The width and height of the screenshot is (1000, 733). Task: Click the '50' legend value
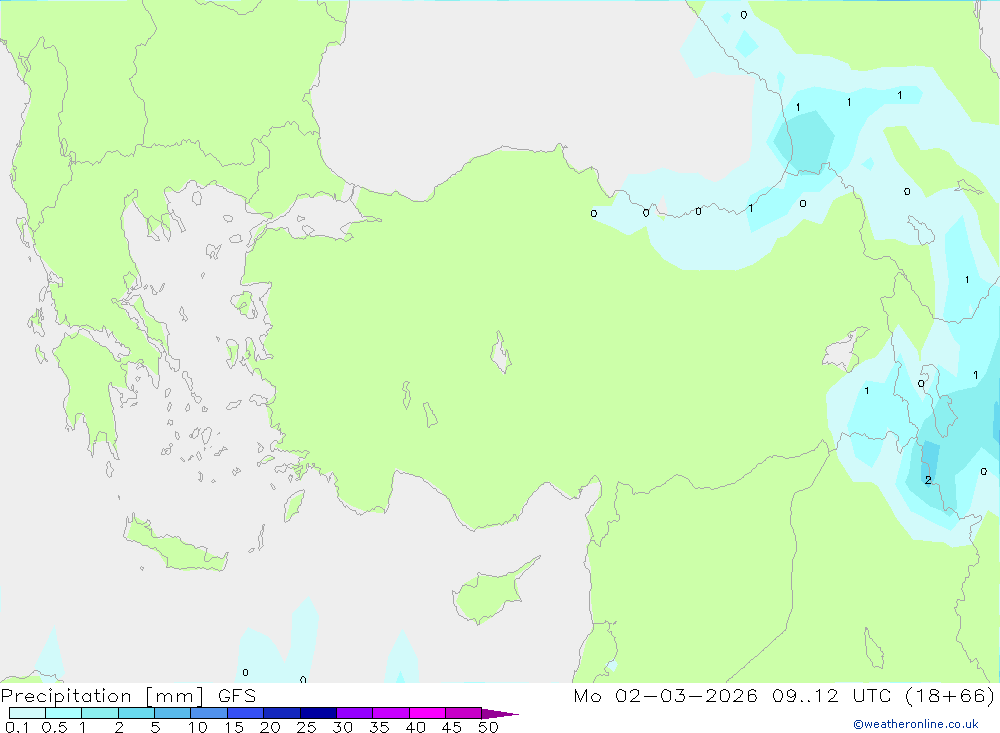point(488,727)
